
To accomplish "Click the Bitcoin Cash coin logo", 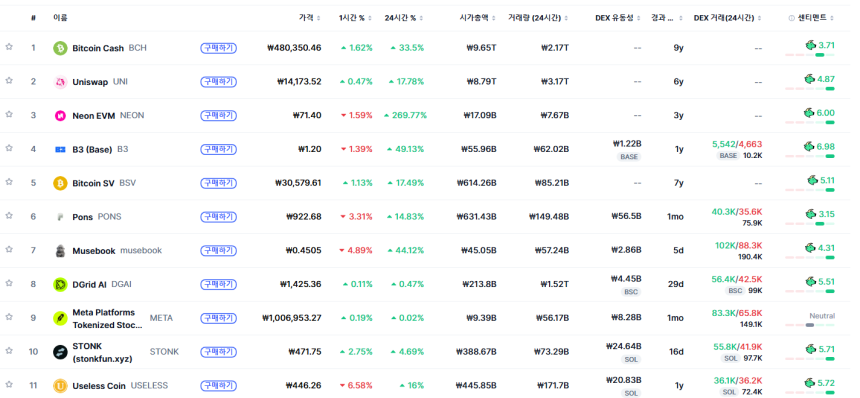I will (60, 48).
